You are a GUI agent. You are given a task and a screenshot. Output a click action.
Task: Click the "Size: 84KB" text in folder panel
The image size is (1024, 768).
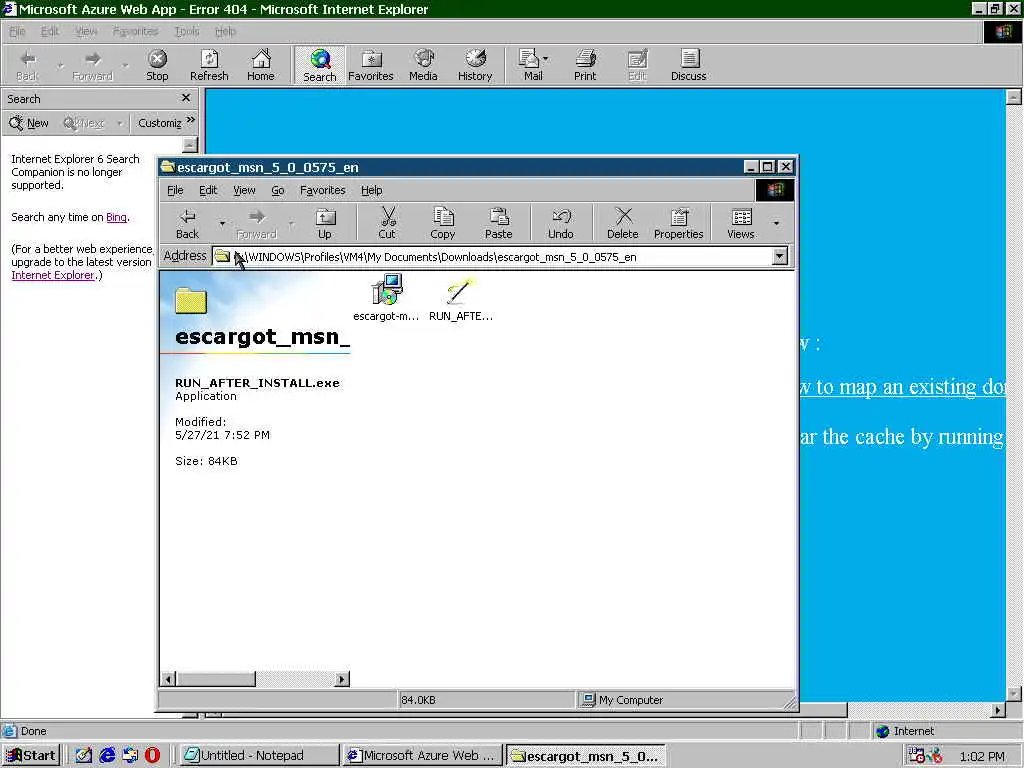(206, 461)
